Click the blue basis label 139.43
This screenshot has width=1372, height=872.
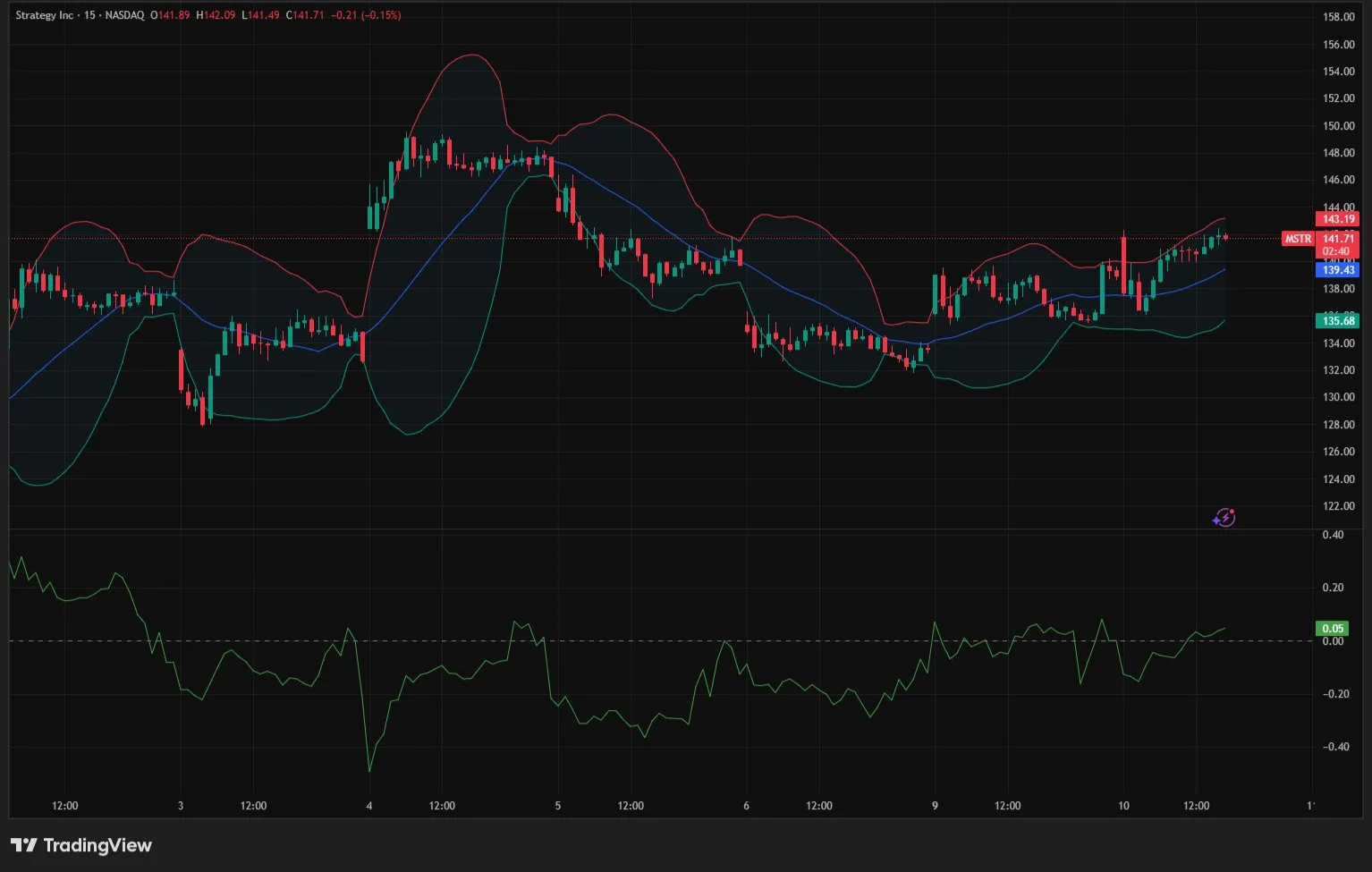click(1337, 269)
